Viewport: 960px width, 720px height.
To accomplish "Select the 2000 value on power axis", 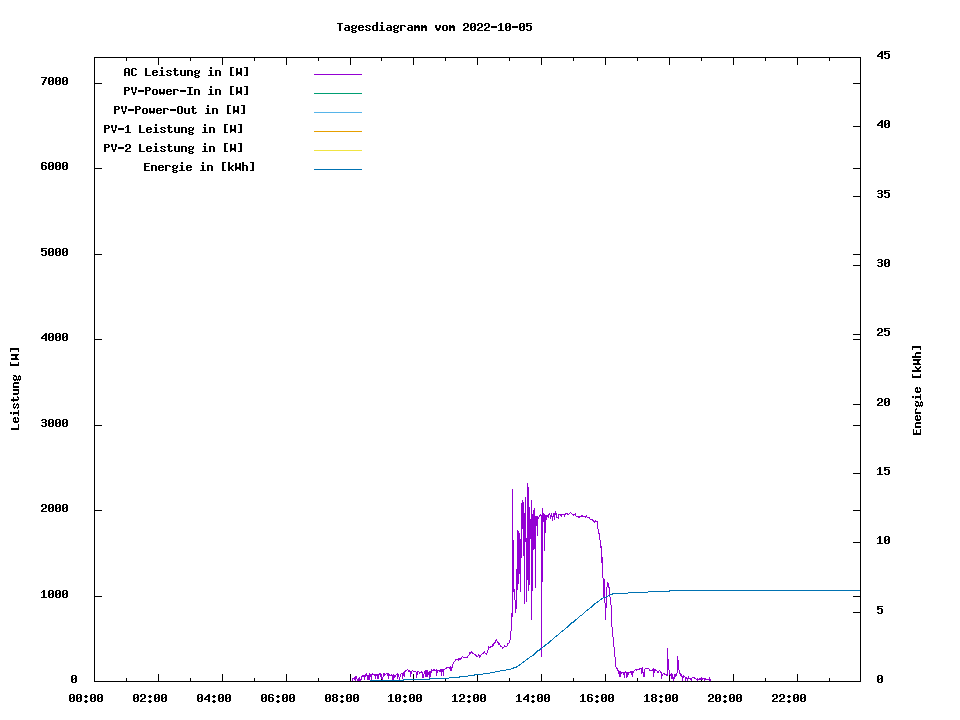I will point(54,509).
